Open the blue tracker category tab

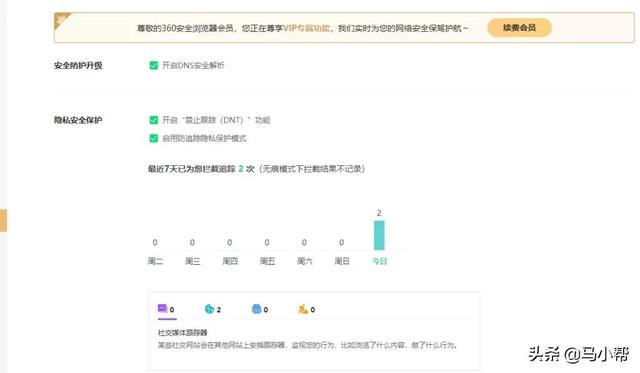(260, 309)
